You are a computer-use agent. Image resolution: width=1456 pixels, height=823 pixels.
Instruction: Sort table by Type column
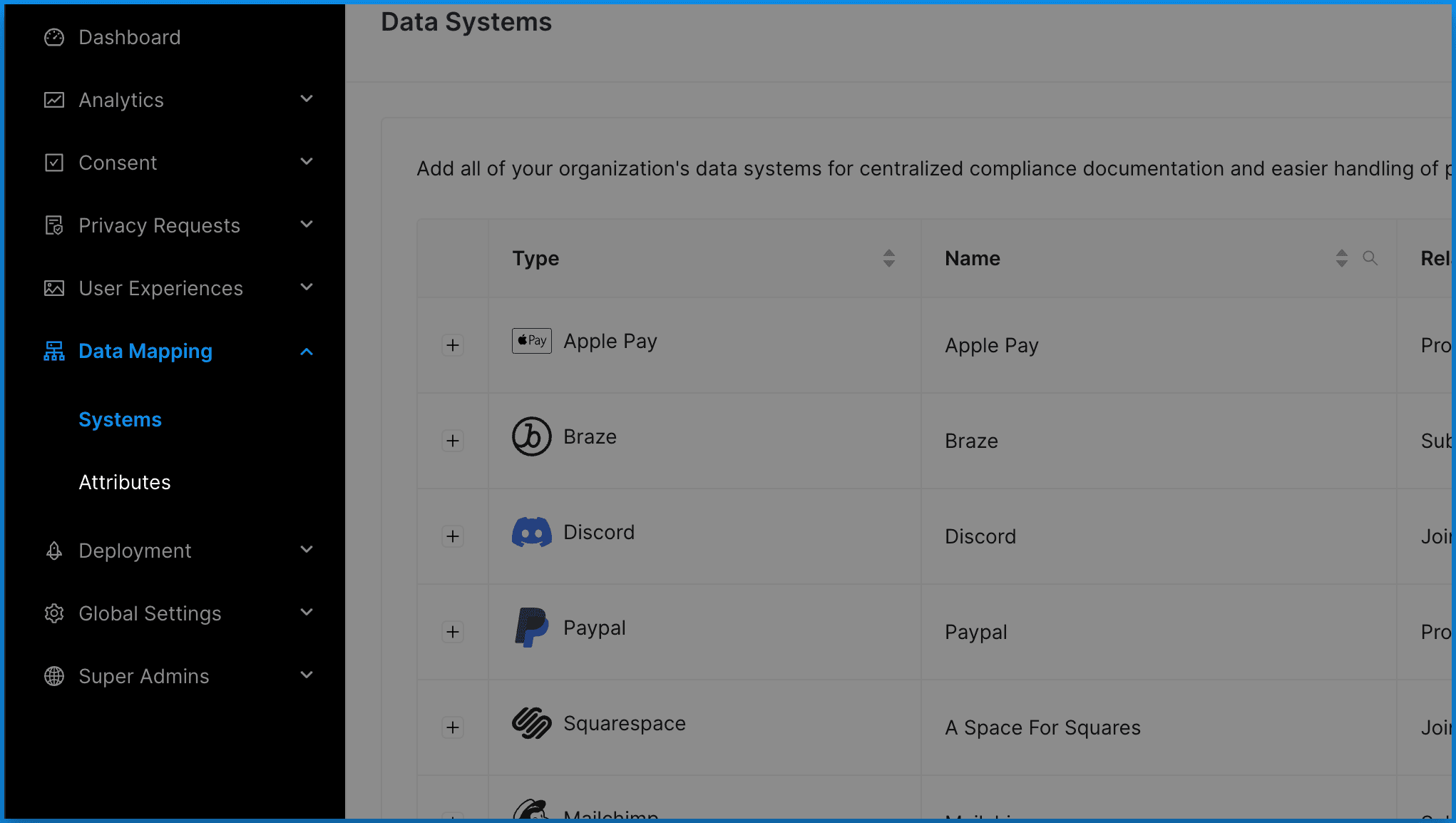888,258
